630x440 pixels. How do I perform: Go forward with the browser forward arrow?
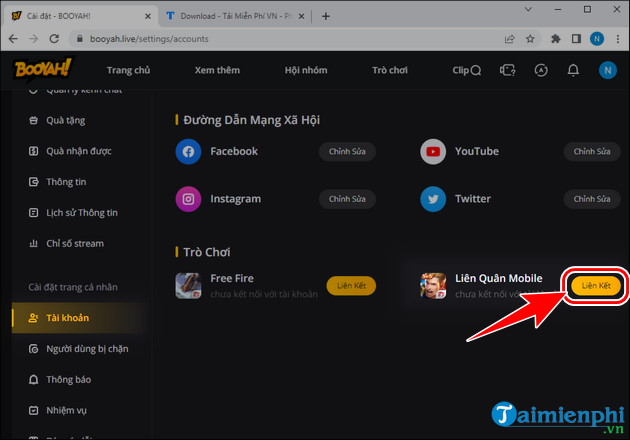34,39
